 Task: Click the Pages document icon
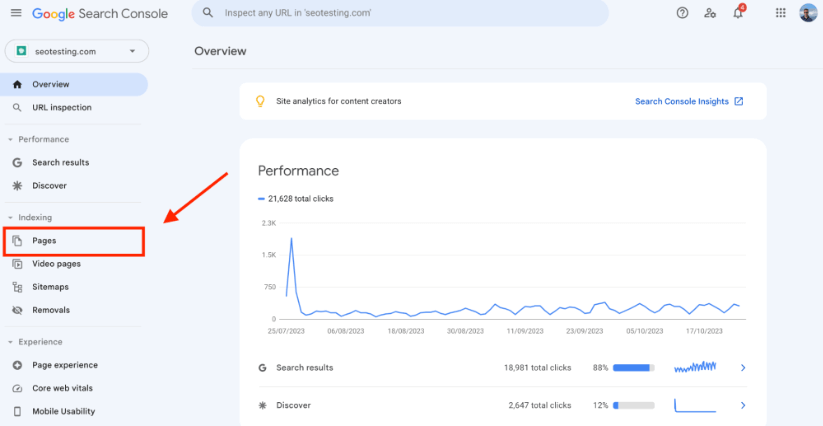pyautogui.click(x=17, y=241)
